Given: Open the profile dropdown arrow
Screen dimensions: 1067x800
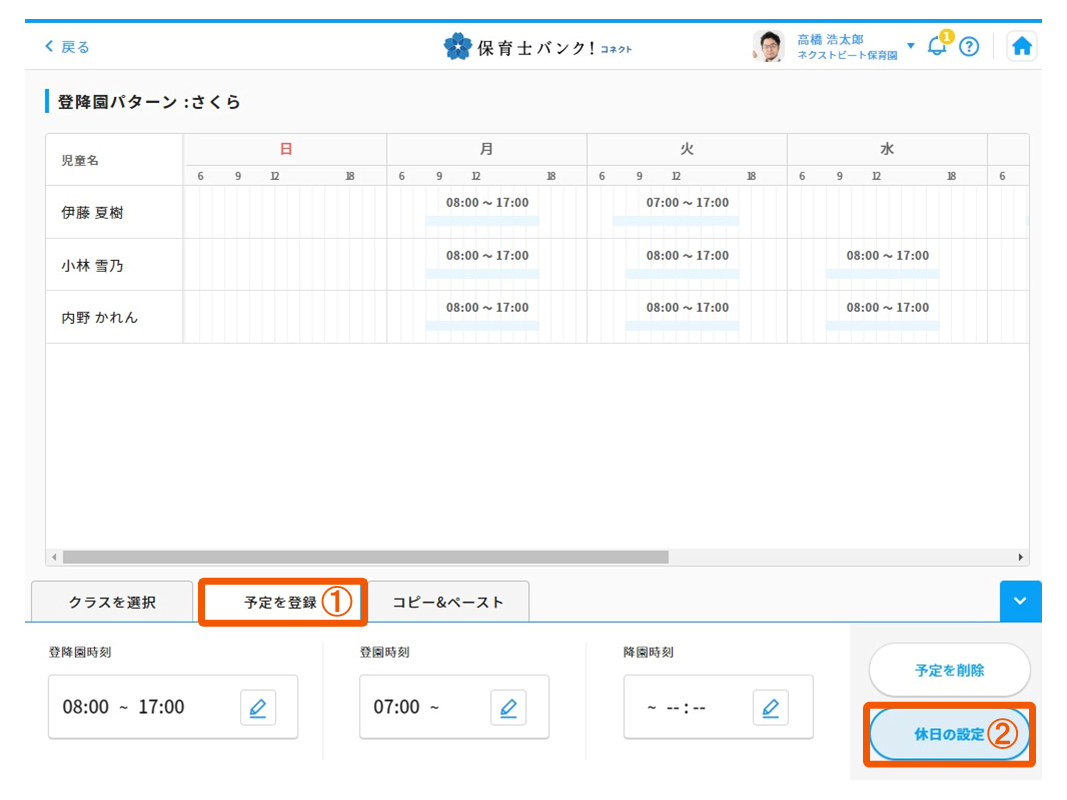Looking at the screenshot, I should pyautogui.click(x=910, y=46).
